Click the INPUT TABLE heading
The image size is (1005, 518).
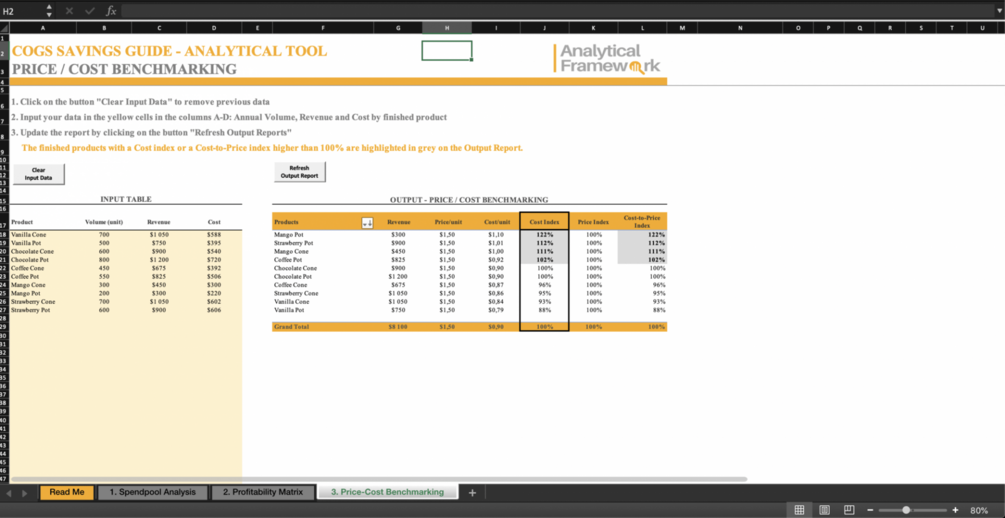pos(126,199)
